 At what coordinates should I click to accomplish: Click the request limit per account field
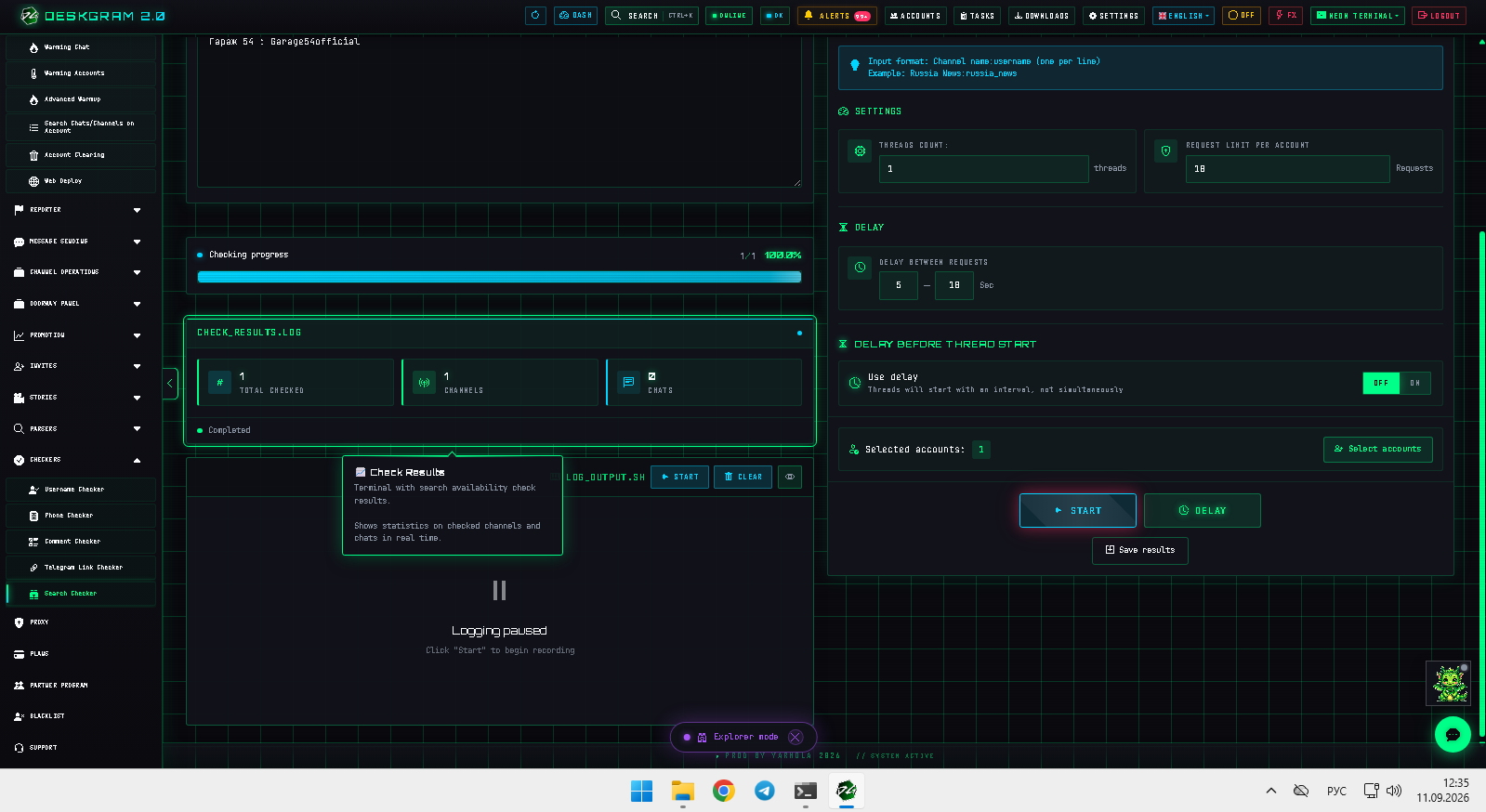point(1287,169)
